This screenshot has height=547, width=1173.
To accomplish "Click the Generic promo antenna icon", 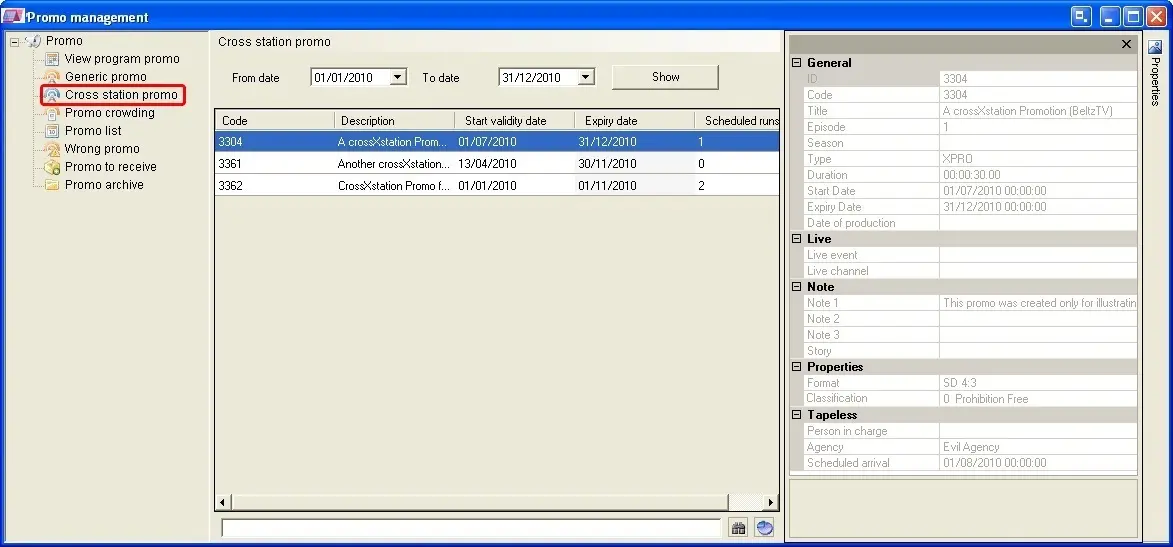I will pos(52,77).
